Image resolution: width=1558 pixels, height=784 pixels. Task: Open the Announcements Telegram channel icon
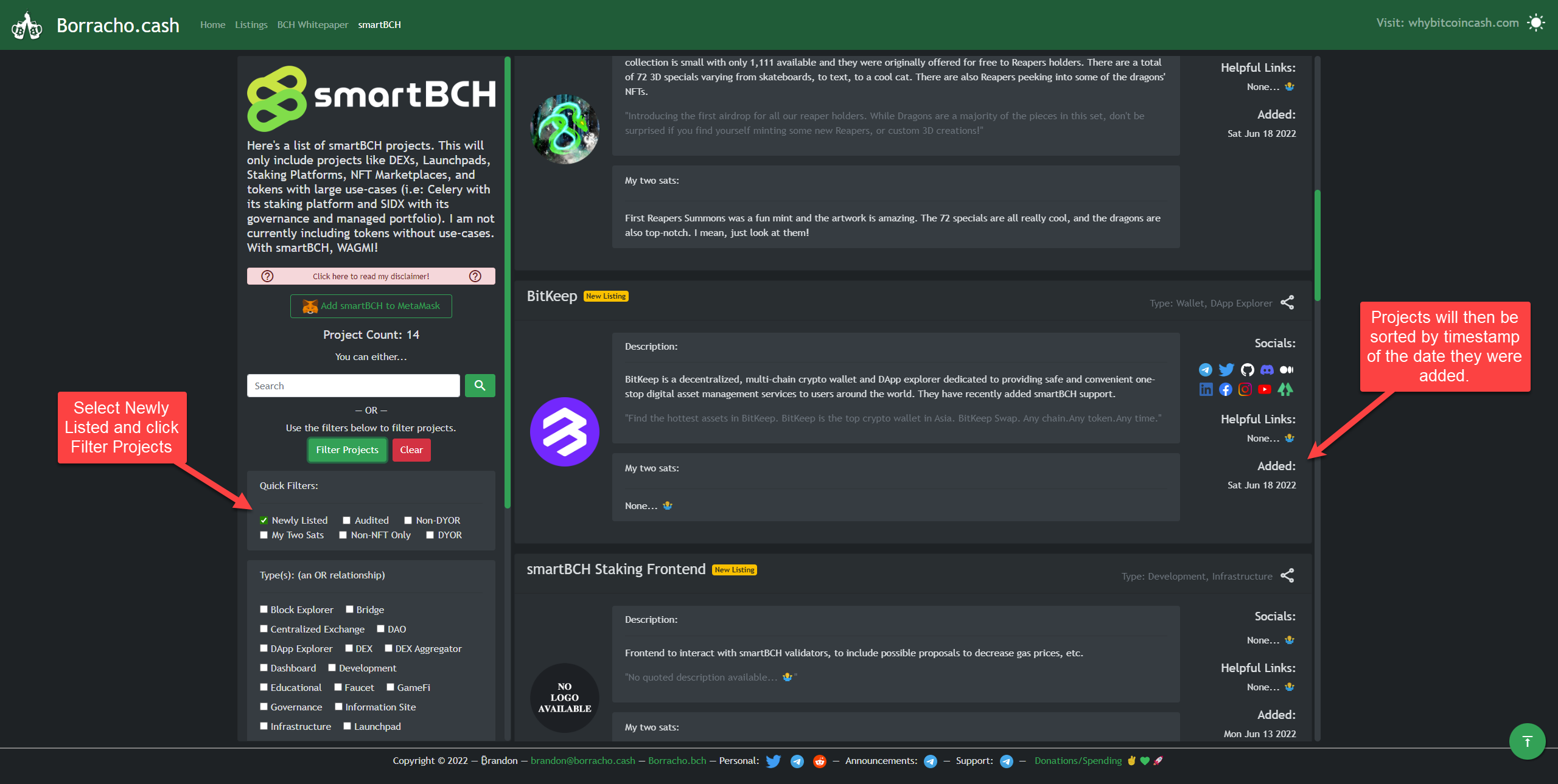(x=930, y=761)
